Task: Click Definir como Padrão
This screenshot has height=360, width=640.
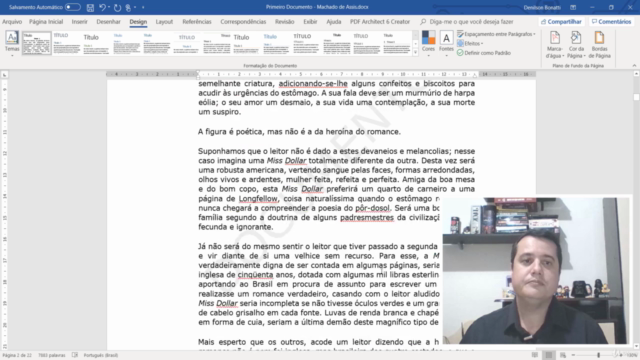Action: pyautogui.click(x=484, y=53)
